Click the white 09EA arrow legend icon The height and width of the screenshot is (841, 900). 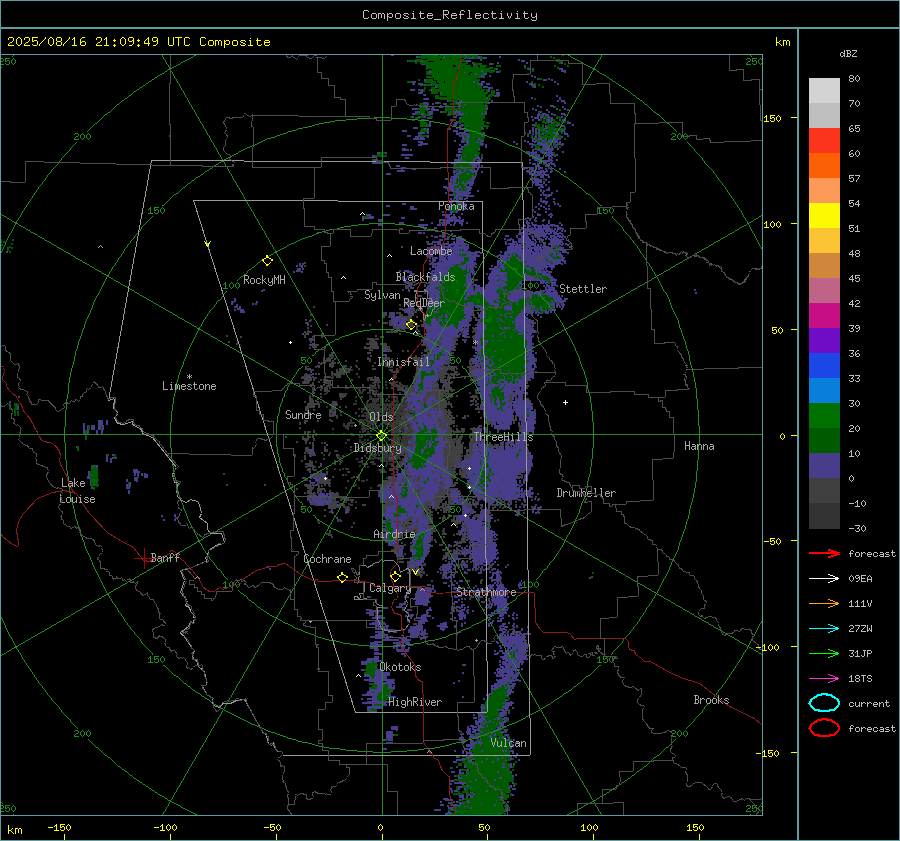tap(824, 579)
